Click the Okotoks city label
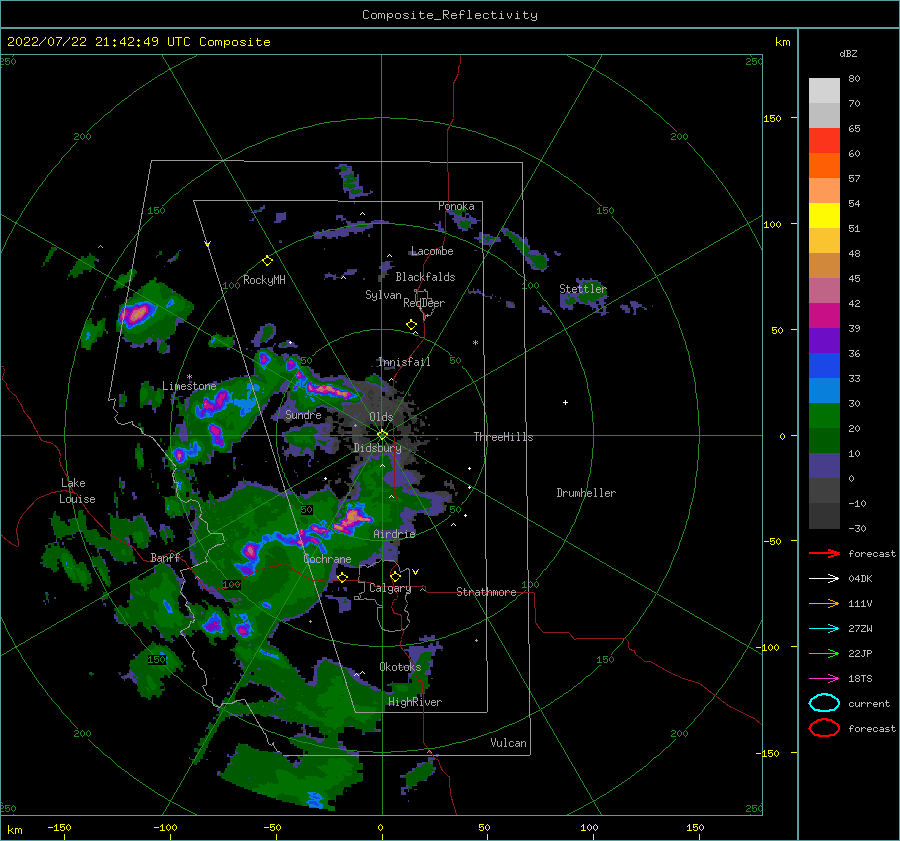The width and height of the screenshot is (900, 841). (x=400, y=667)
